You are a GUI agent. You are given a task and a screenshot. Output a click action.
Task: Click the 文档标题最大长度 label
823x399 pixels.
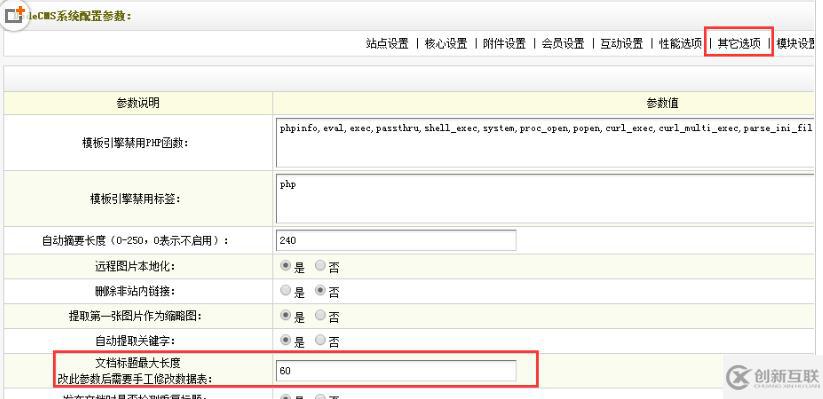click(x=138, y=363)
